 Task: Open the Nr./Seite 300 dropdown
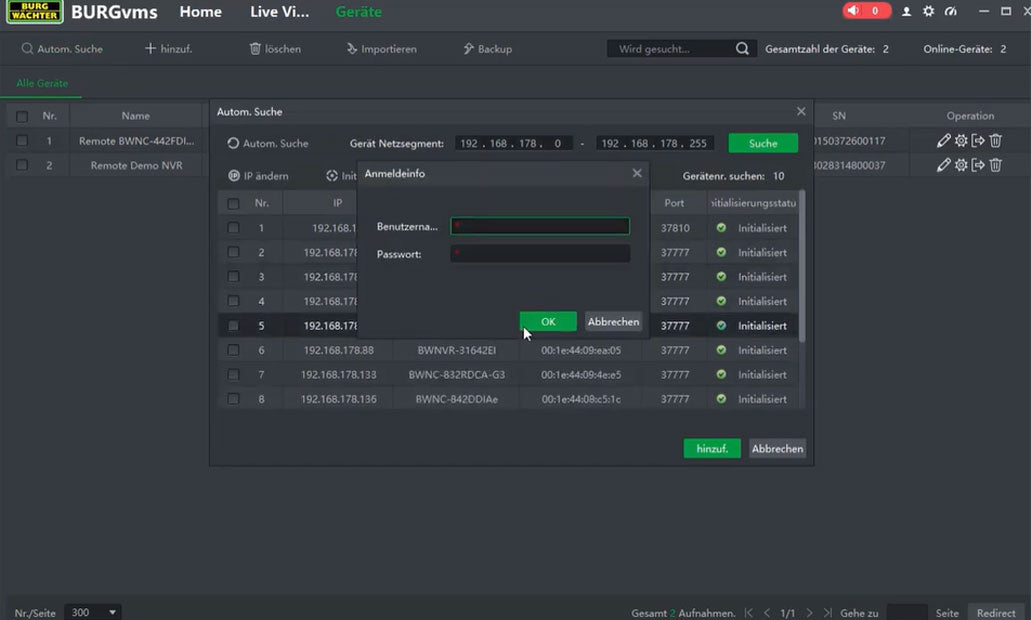(92, 612)
